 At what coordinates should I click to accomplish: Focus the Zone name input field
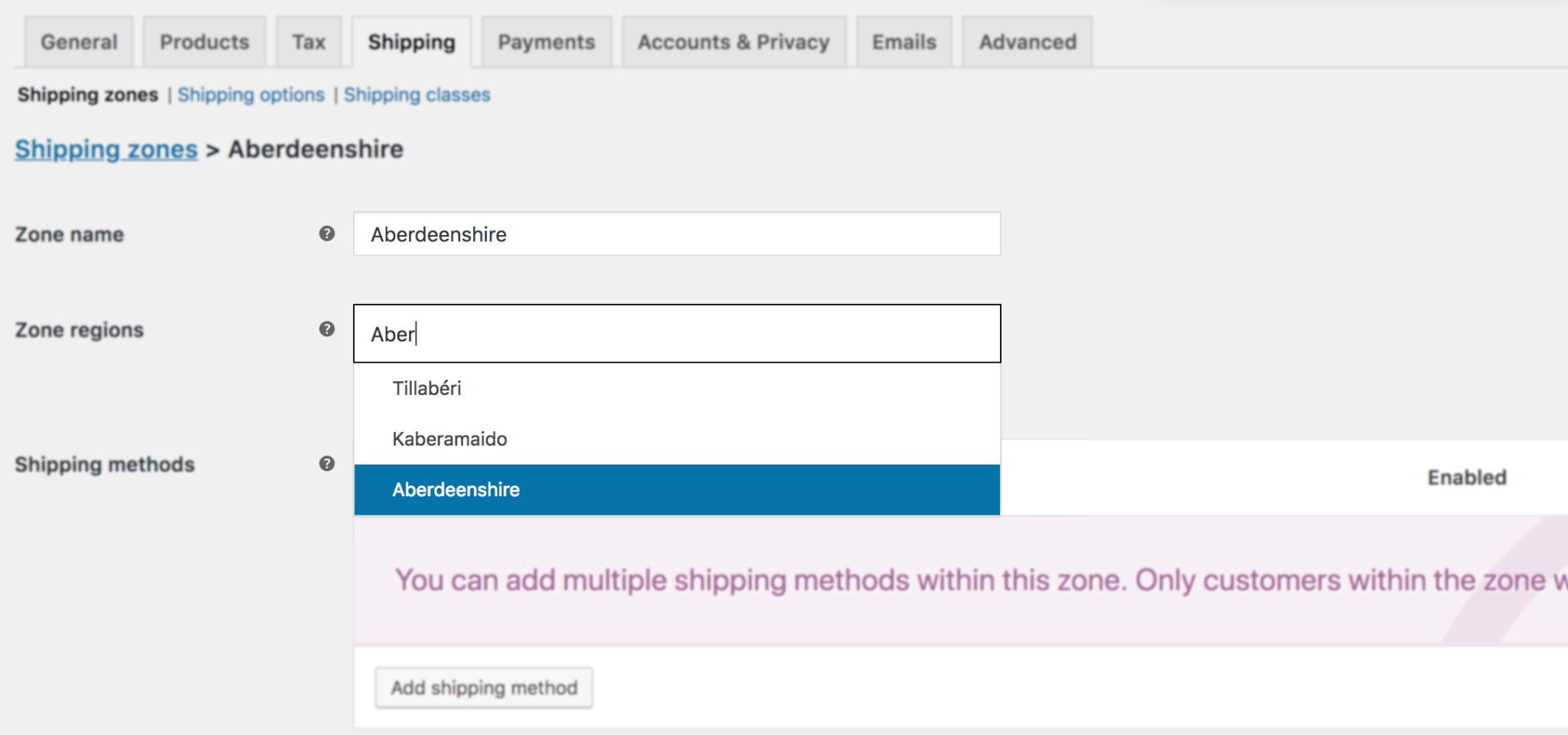(x=676, y=234)
